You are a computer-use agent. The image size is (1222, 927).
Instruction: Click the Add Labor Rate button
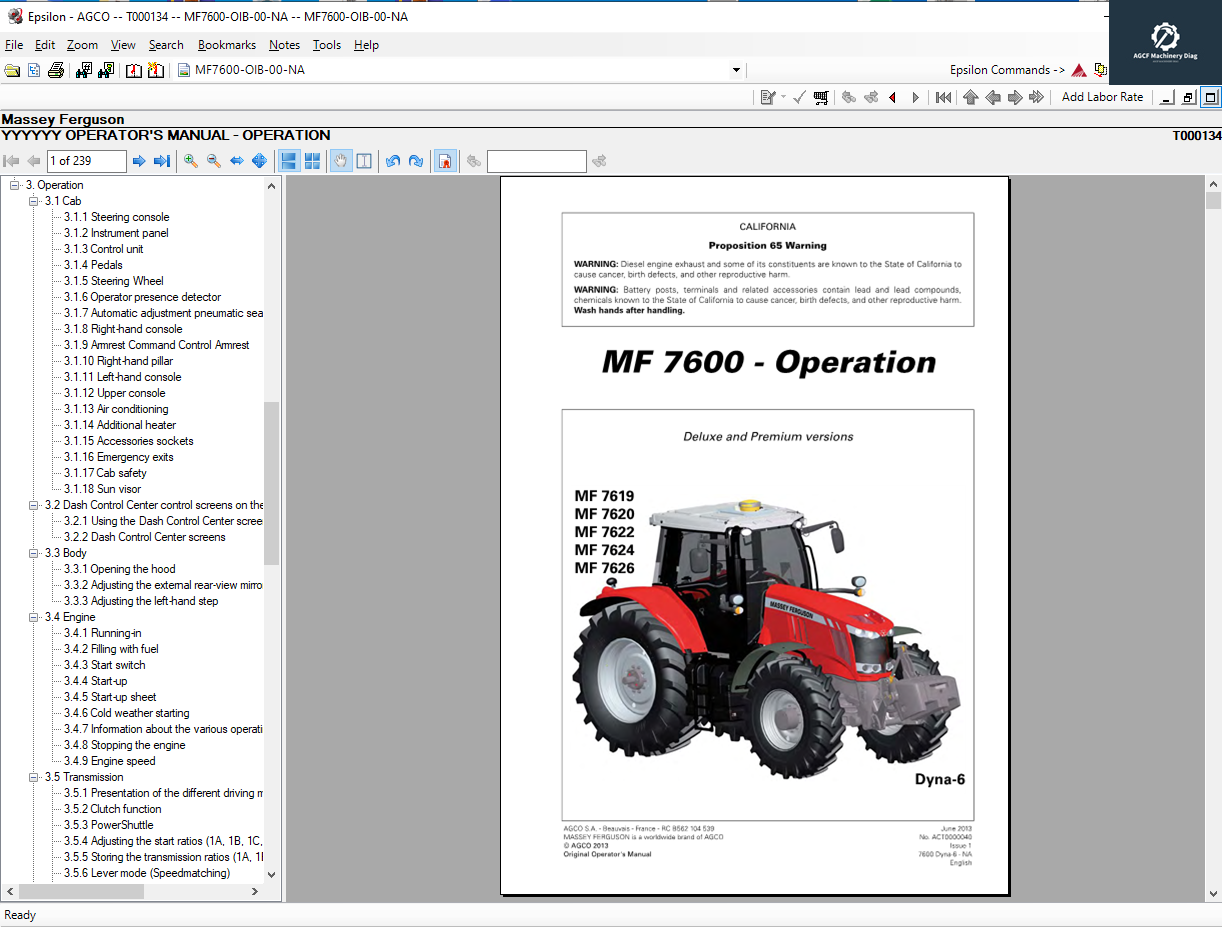[x=1102, y=97]
